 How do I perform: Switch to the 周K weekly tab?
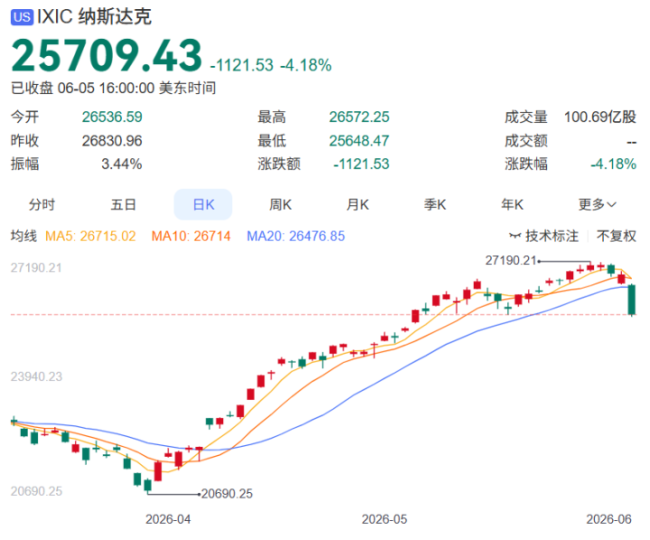coord(280,204)
